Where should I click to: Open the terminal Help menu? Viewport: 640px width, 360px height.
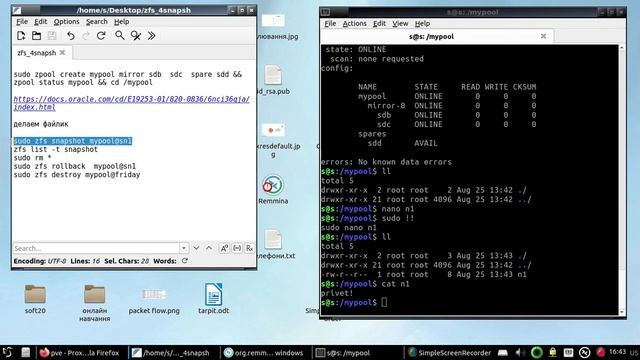(422, 24)
